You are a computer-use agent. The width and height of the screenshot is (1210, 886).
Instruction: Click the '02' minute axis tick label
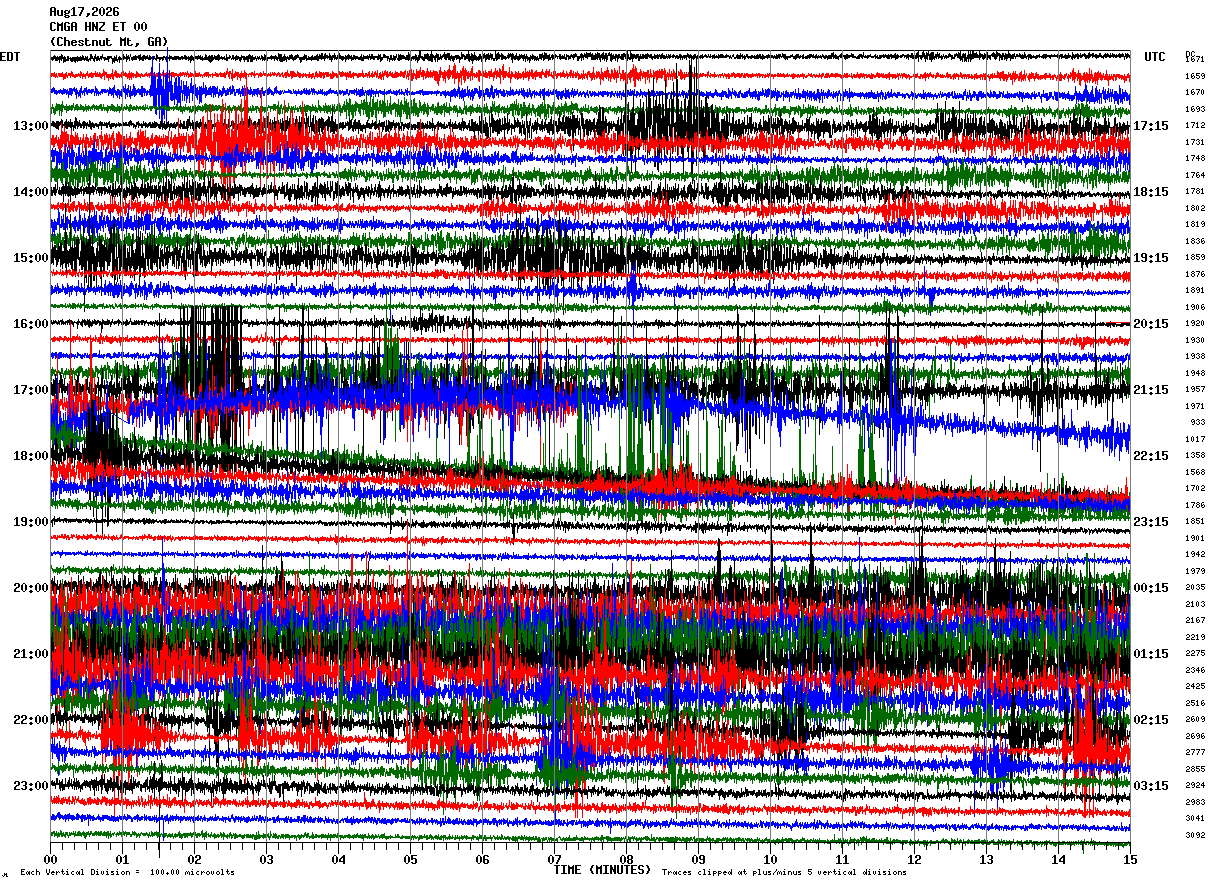(194, 859)
